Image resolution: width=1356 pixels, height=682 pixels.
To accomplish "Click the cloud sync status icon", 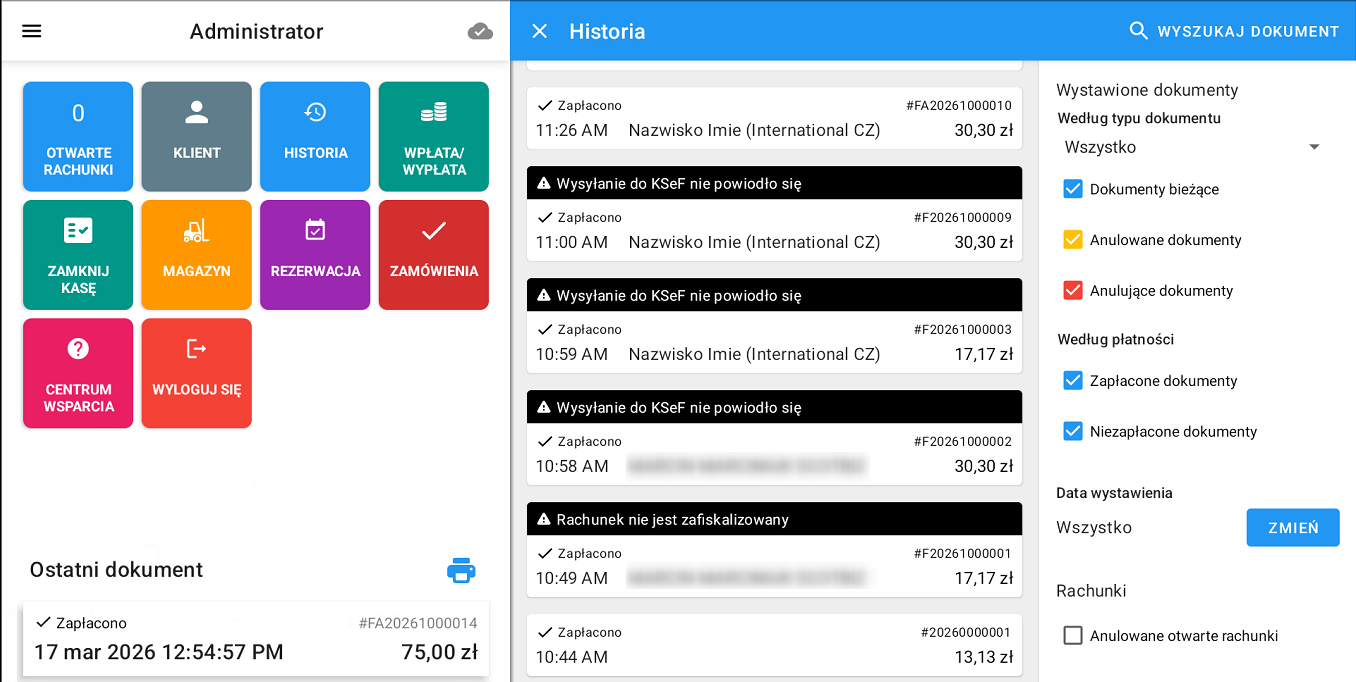I will pyautogui.click(x=480, y=31).
